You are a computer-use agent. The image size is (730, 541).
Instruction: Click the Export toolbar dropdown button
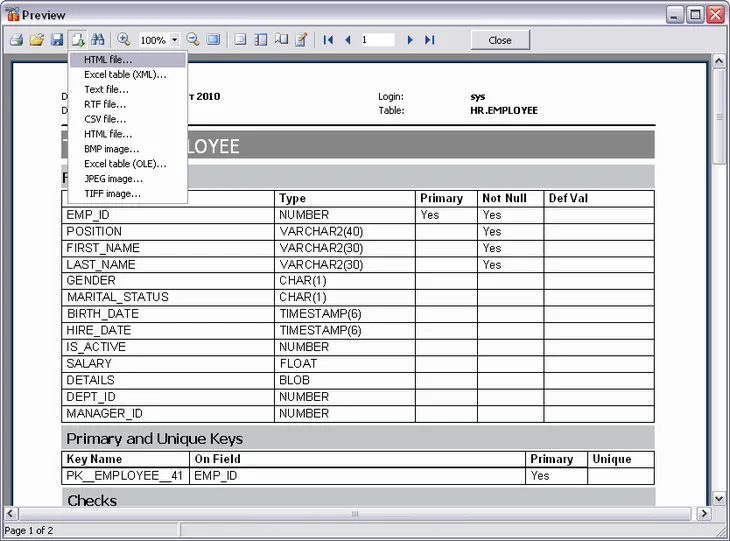[77, 40]
